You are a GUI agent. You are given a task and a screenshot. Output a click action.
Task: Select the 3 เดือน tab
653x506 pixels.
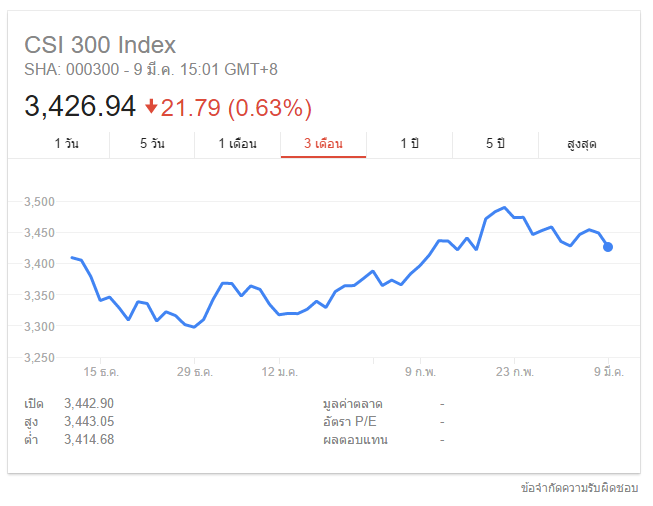tap(324, 144)
